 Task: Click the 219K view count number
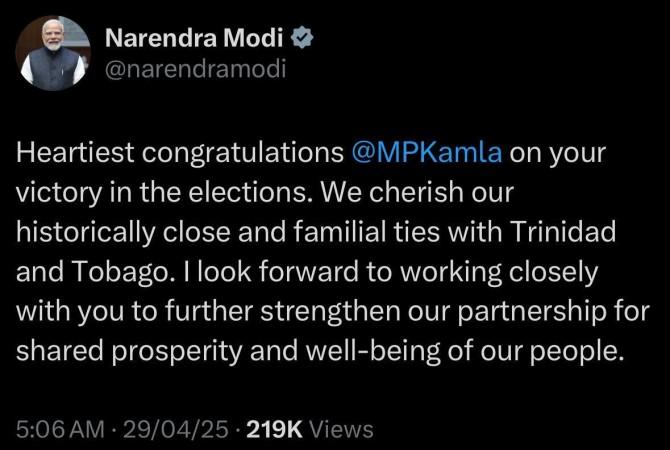coord(274,430)
